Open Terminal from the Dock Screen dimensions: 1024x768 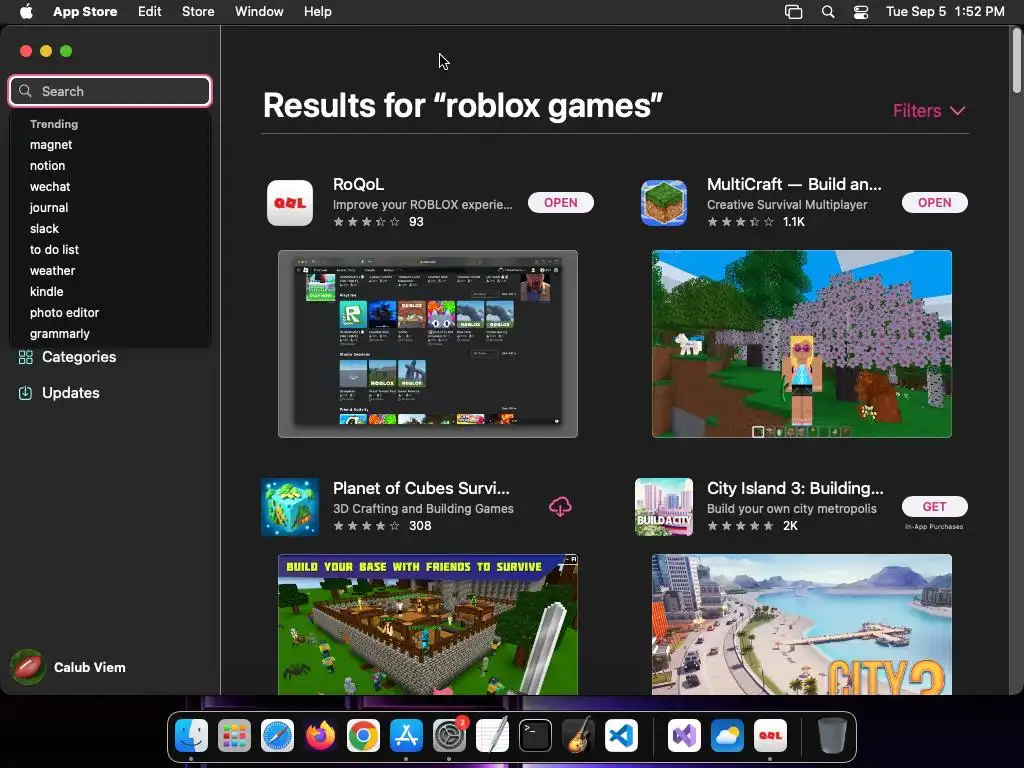click(x=536, y=736)
